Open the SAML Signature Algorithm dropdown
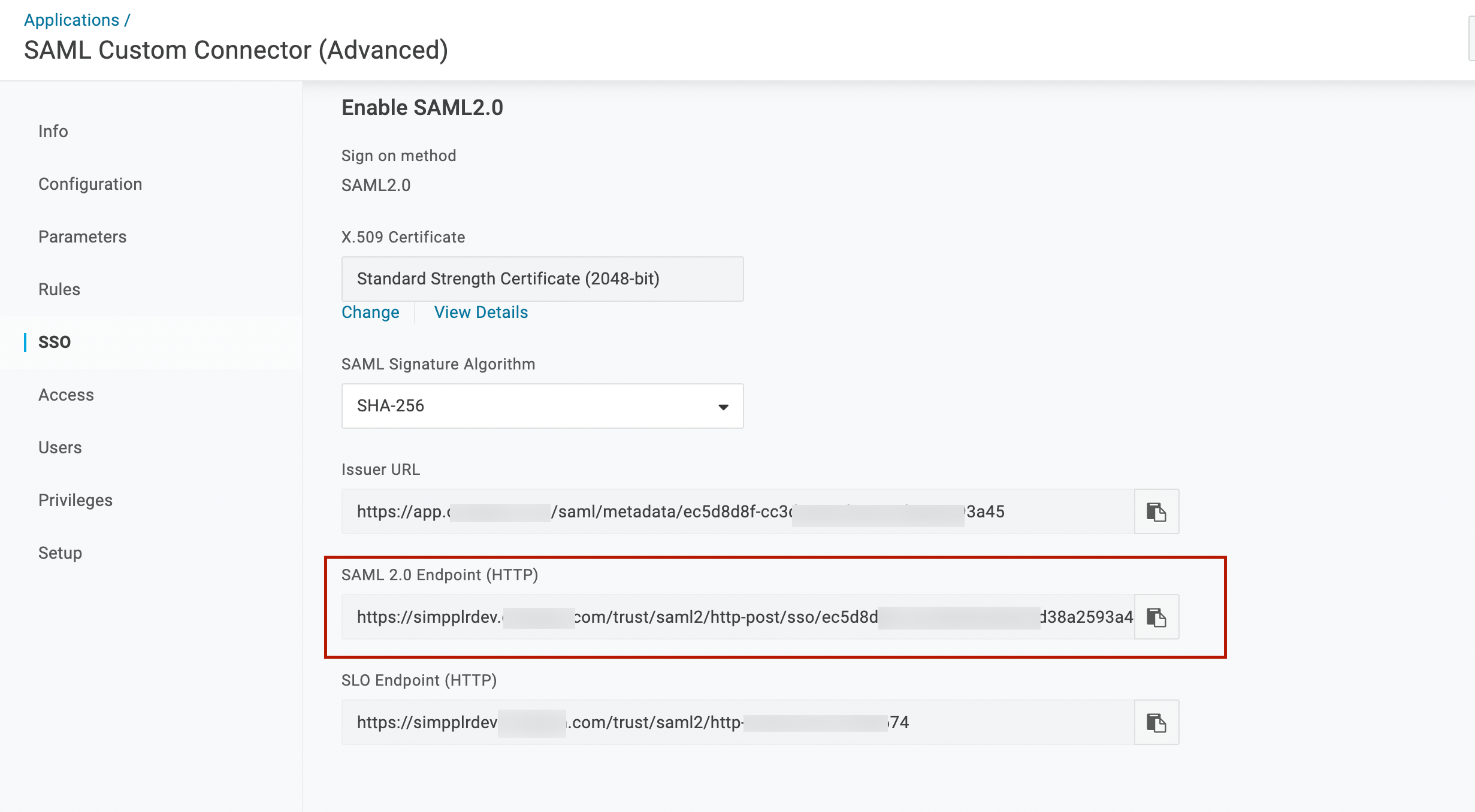Viewport: 1475px width, 812px height. pos(542,406)
